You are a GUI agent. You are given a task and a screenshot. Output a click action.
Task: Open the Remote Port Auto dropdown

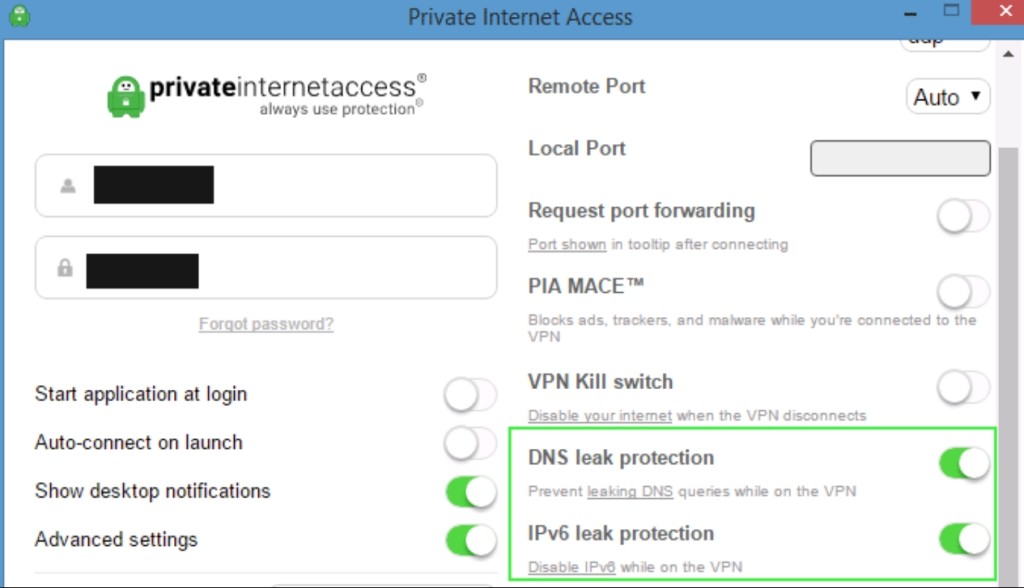point(948,97)
